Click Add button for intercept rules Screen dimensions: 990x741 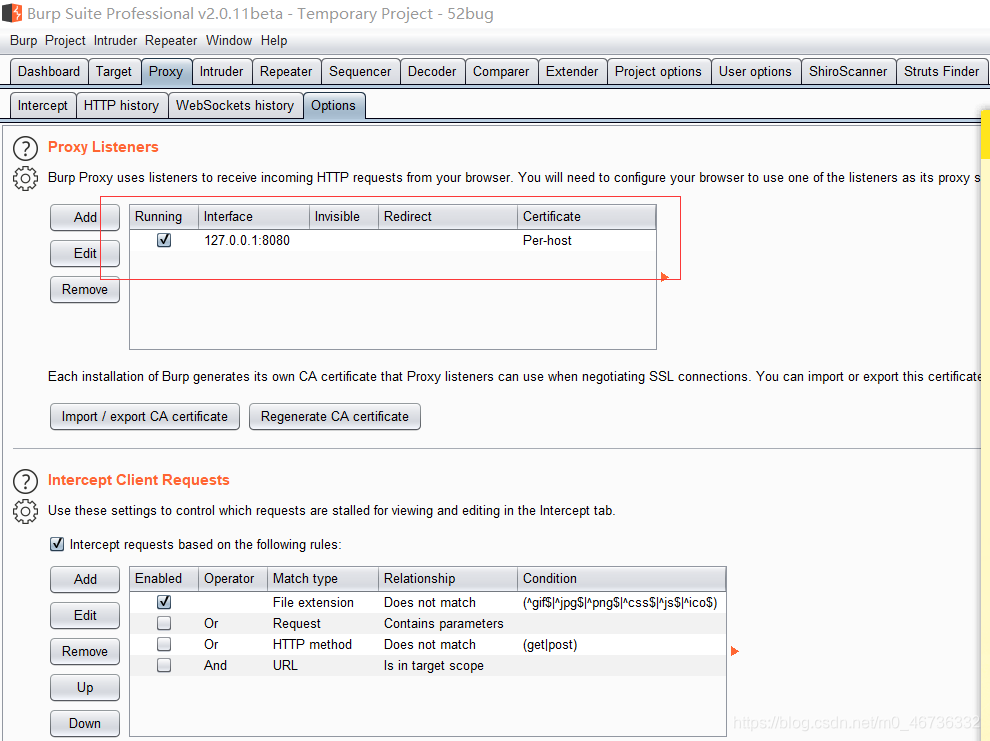tap(85, 579)
